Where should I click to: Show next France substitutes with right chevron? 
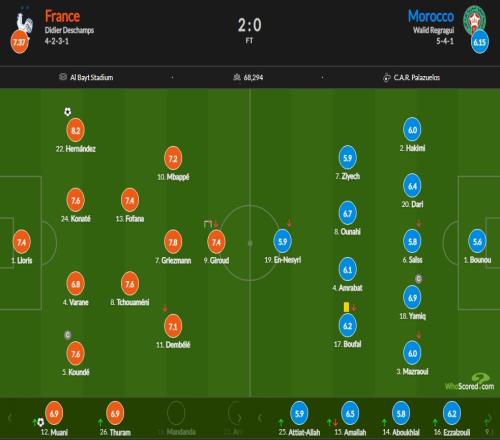point(239,418)
